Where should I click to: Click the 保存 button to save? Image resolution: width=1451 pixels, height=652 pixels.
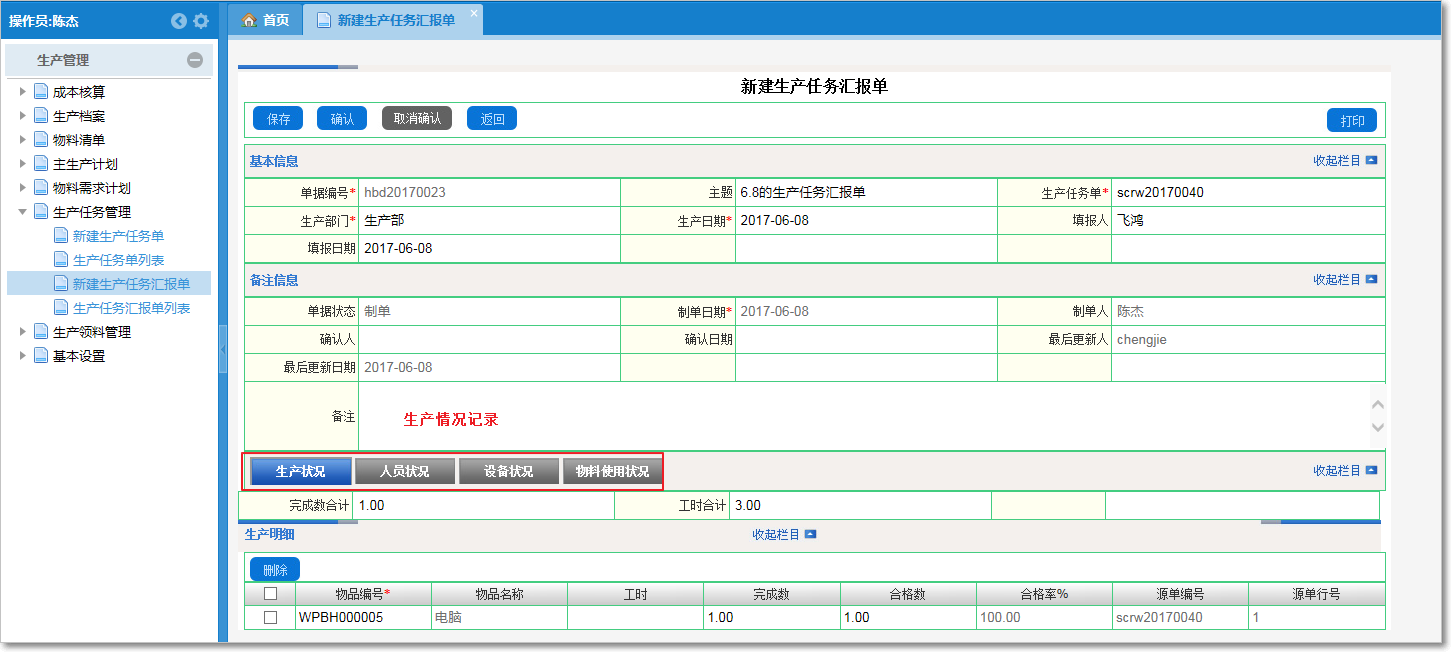coord(277,118)
